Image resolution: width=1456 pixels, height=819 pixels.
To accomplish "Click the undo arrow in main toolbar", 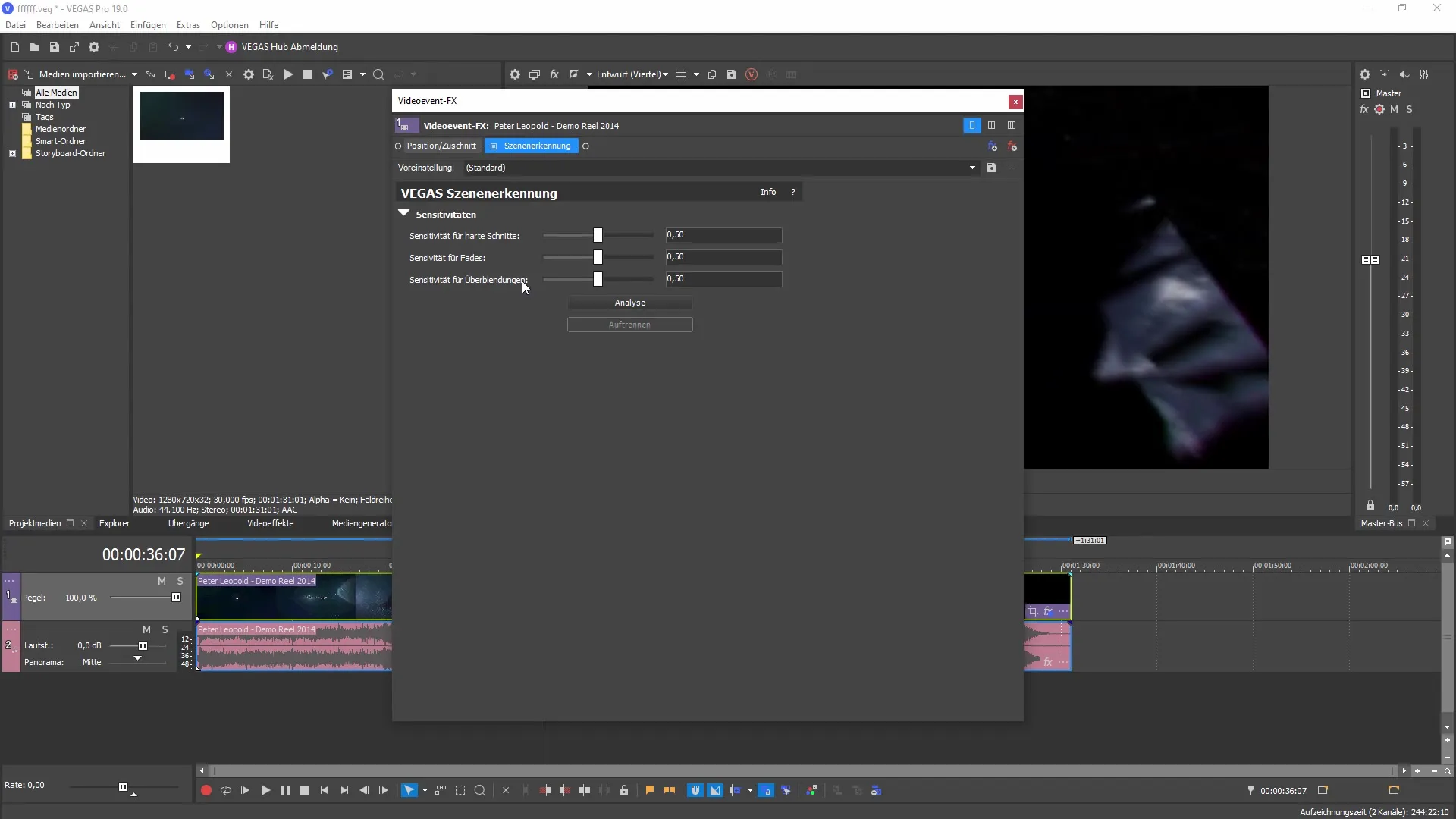I will click(x=173, y=47).
